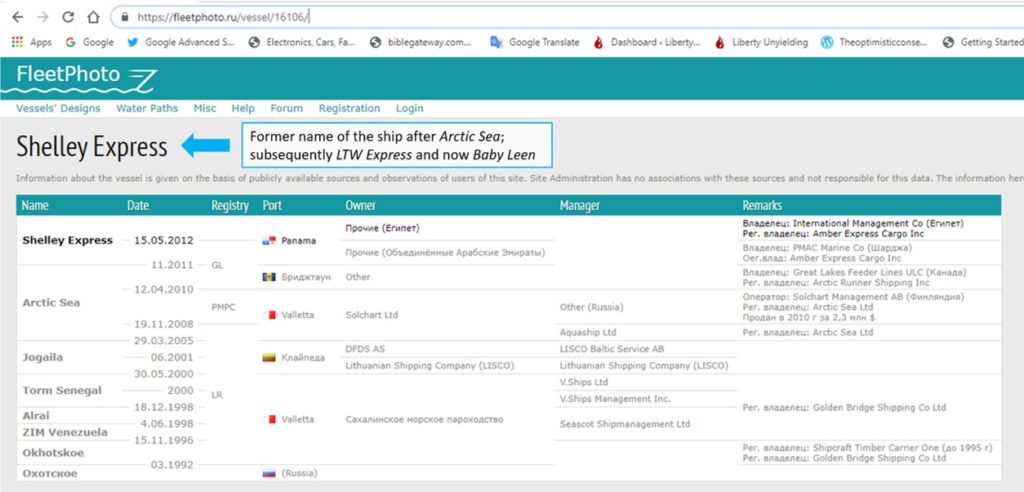1024x492 pixels.
Task: Open the Registration page
Action: point(349,108)
